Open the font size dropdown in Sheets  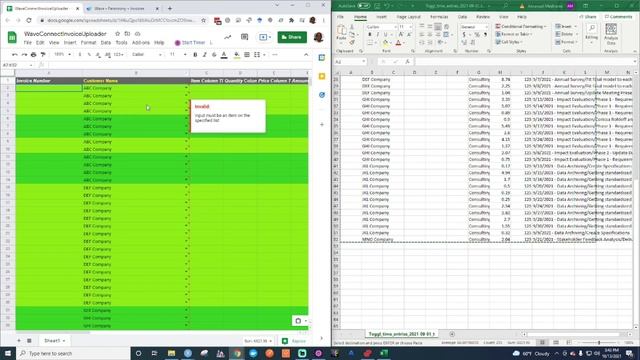click(x=178, y=55)
